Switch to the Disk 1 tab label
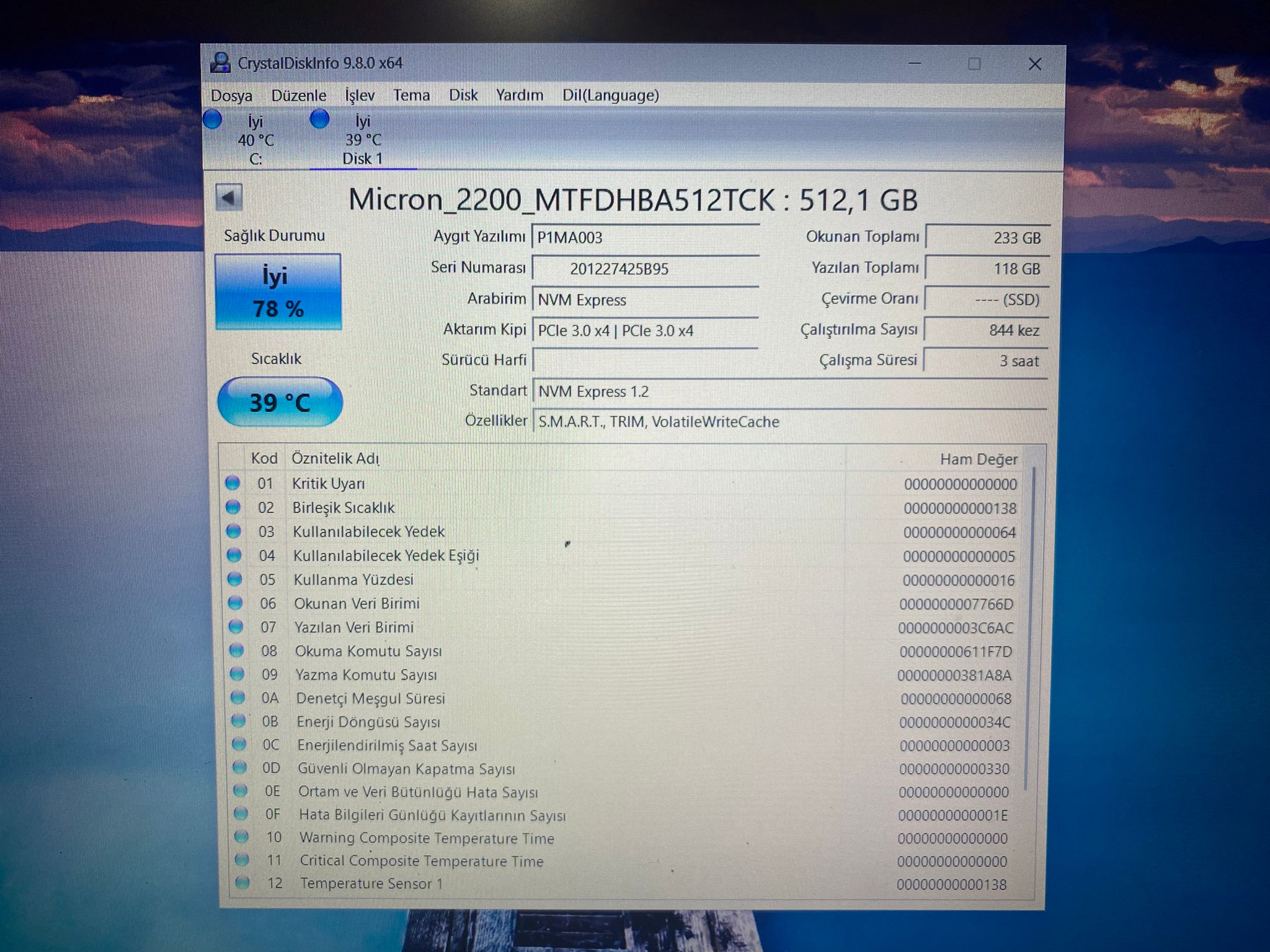1270x952 pixels. pos(363,159)
